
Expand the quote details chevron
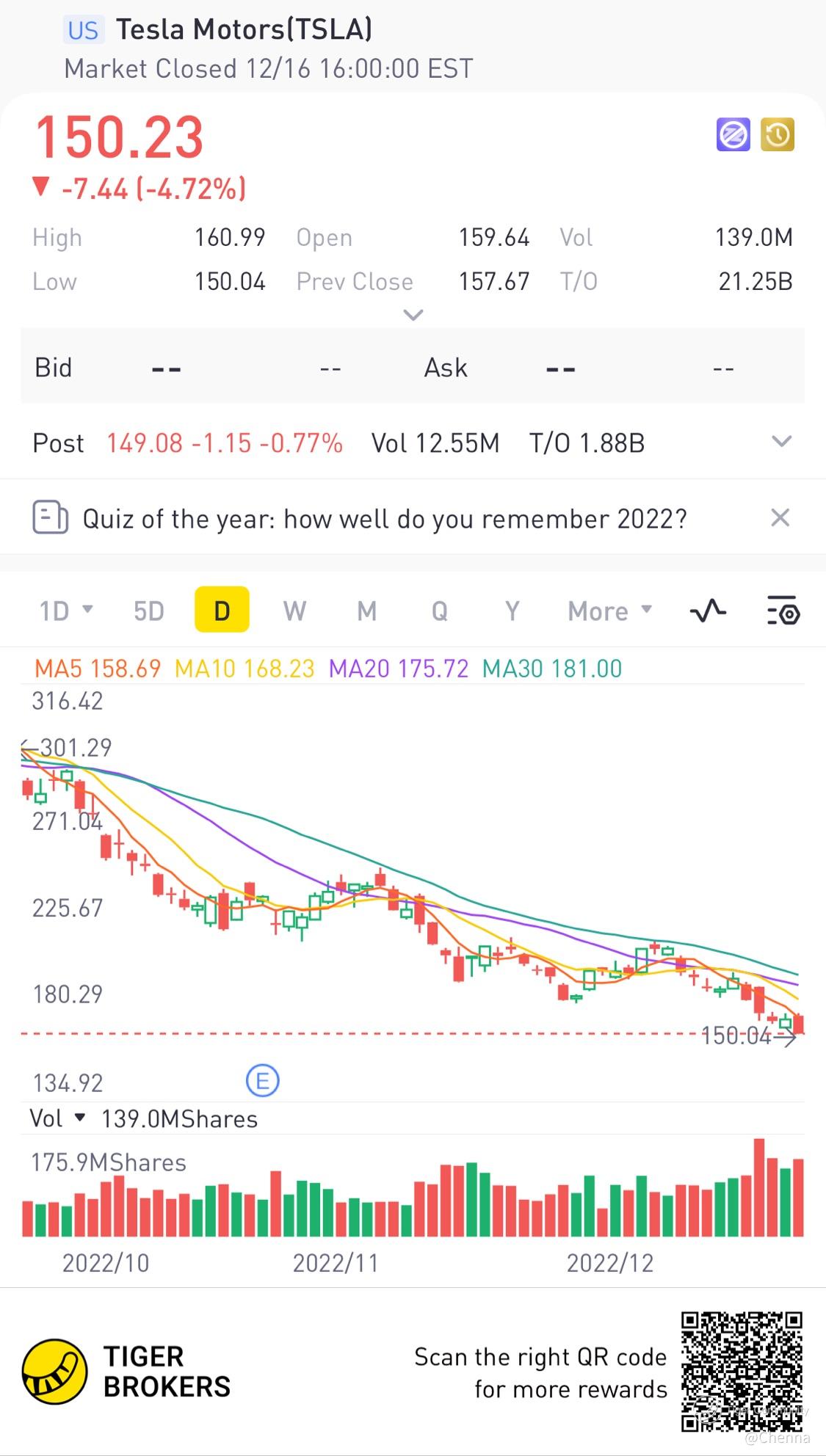(x=413, y=316)
